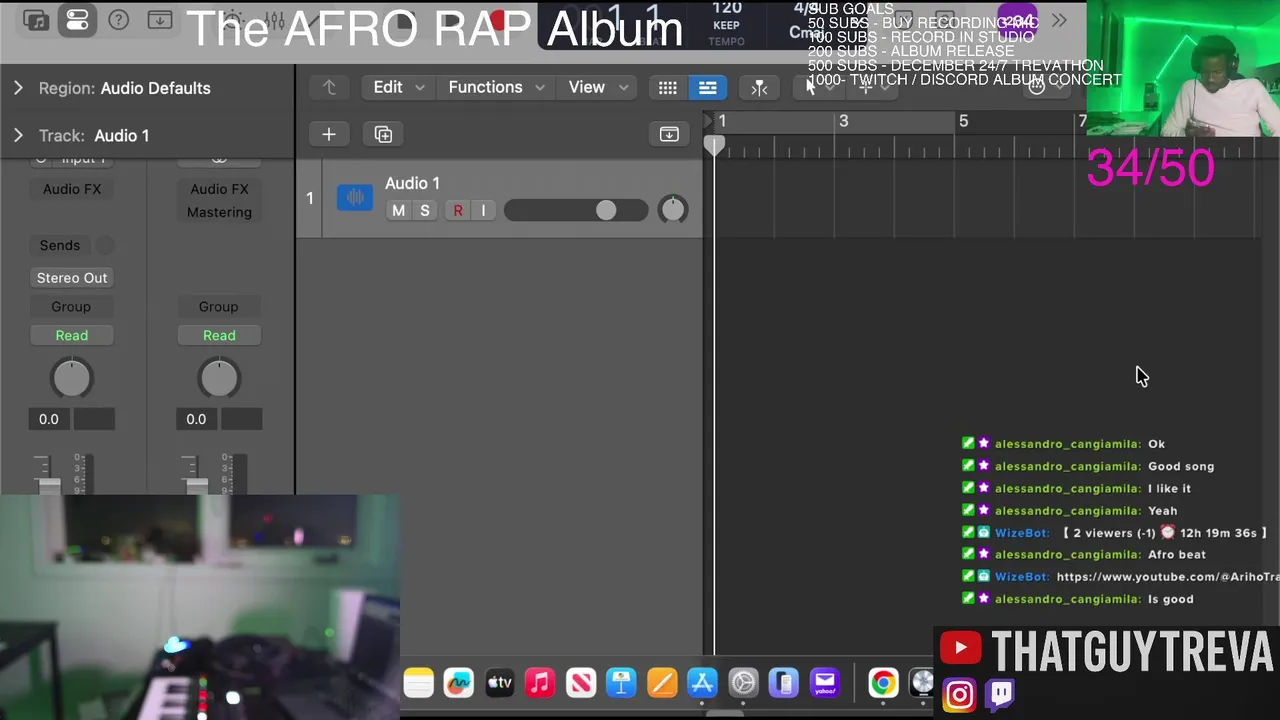The width and height of the screenshot is (1280, 720).
Task: Open App Store in the dock
Action: click(702, 683)
